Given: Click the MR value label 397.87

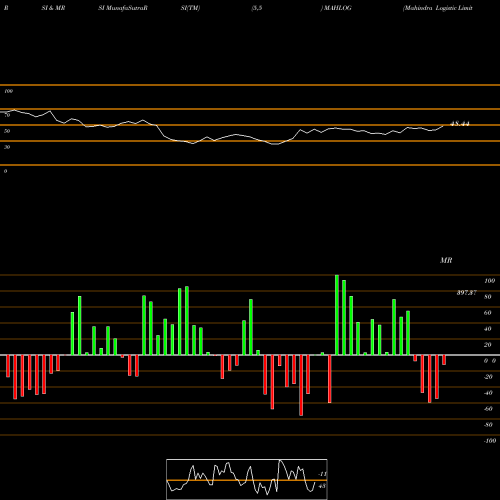Looking at the screenshot, I should pyautogui.click(x=466, y=293).
